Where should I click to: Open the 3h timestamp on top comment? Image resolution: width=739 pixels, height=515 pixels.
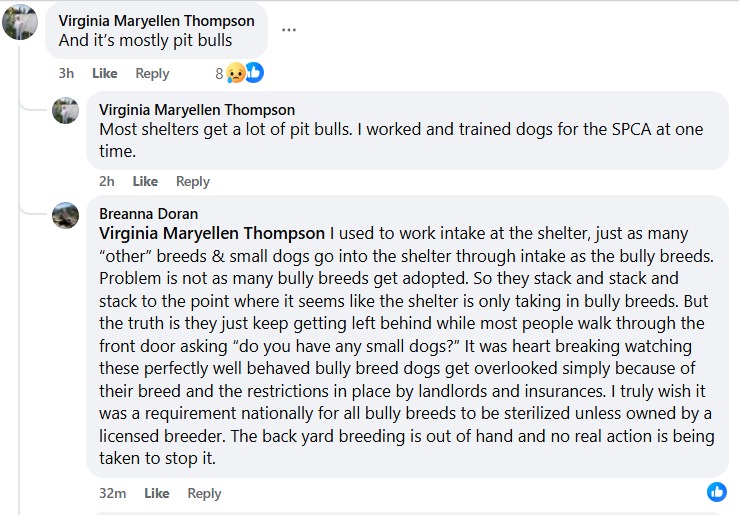point(66,73)
